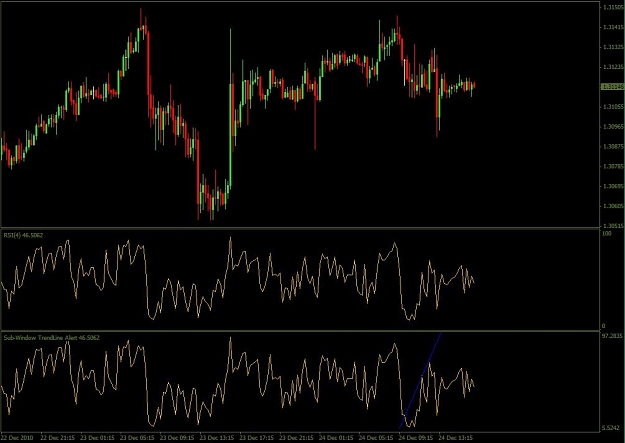The height and width of the screenshot is (443, 625).
Task: Click the 1.31055 price scale label
Action: 614,107
